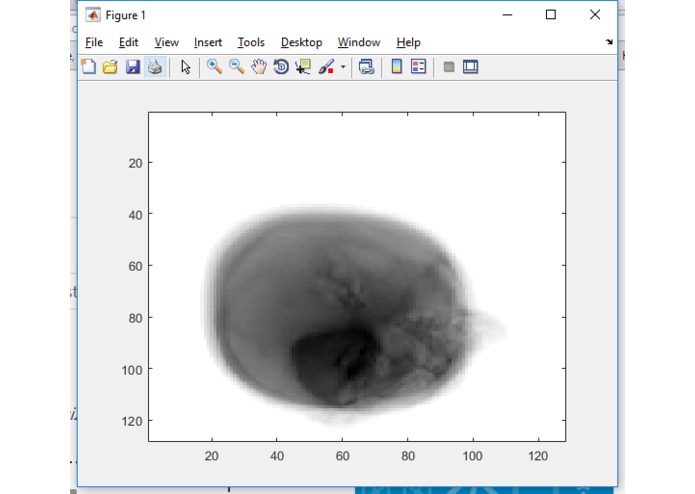Click the New Figure icon
Viewport: 695px width, 494px height.
click(89, 67)
